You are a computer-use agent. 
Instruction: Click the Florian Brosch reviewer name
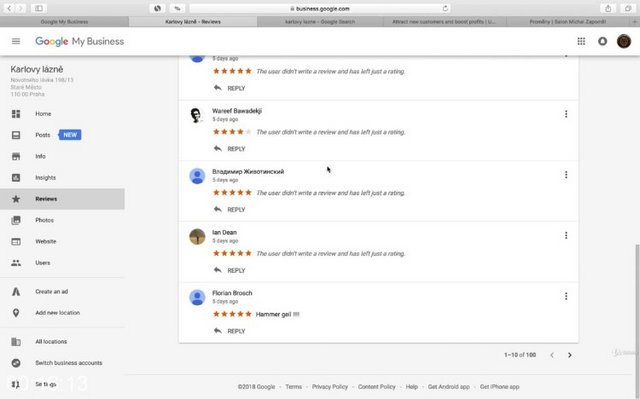point(232,293)
